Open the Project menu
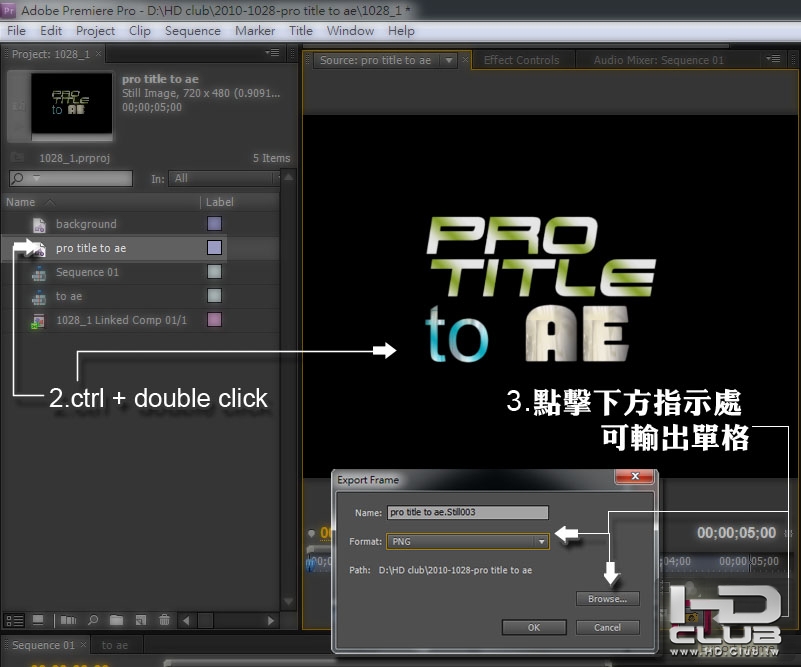 pyautogui.click(x=96, y=31)
